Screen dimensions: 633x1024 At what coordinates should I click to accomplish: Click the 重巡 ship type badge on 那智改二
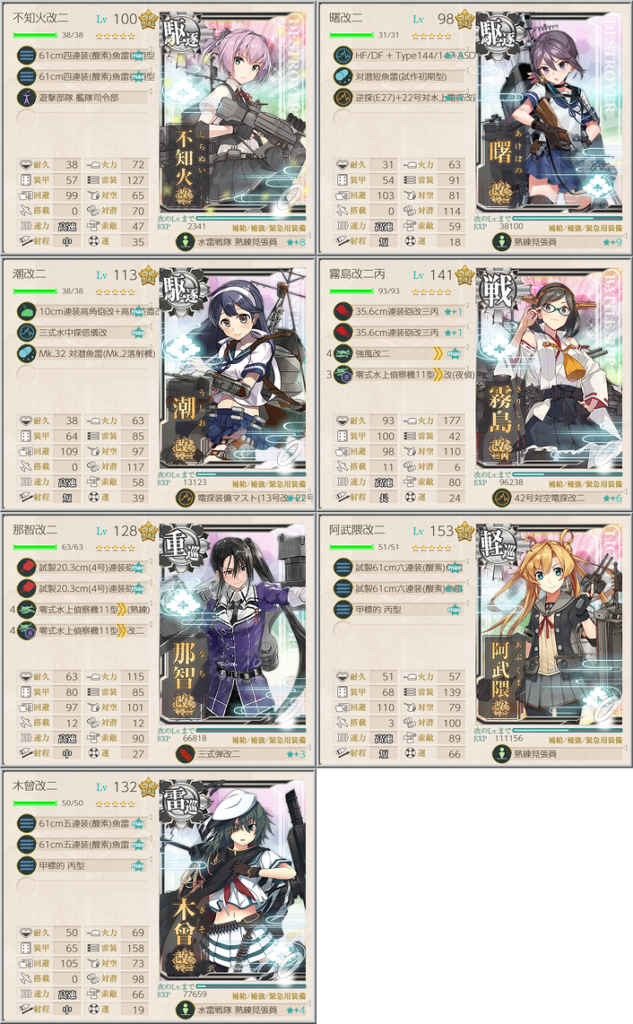184,546
